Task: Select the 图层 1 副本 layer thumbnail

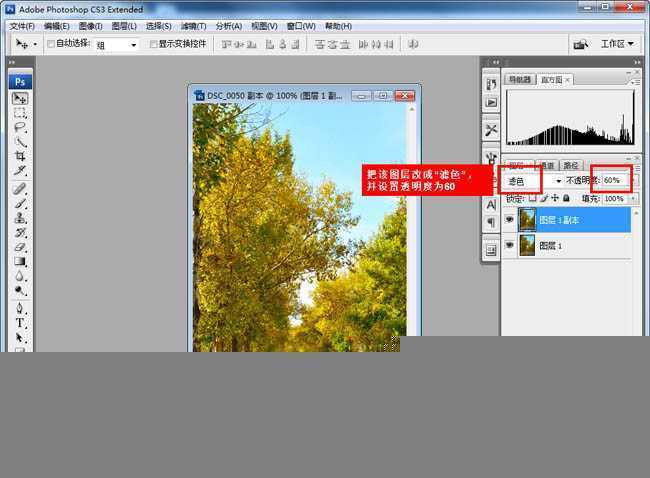Action: click(527, 220)
